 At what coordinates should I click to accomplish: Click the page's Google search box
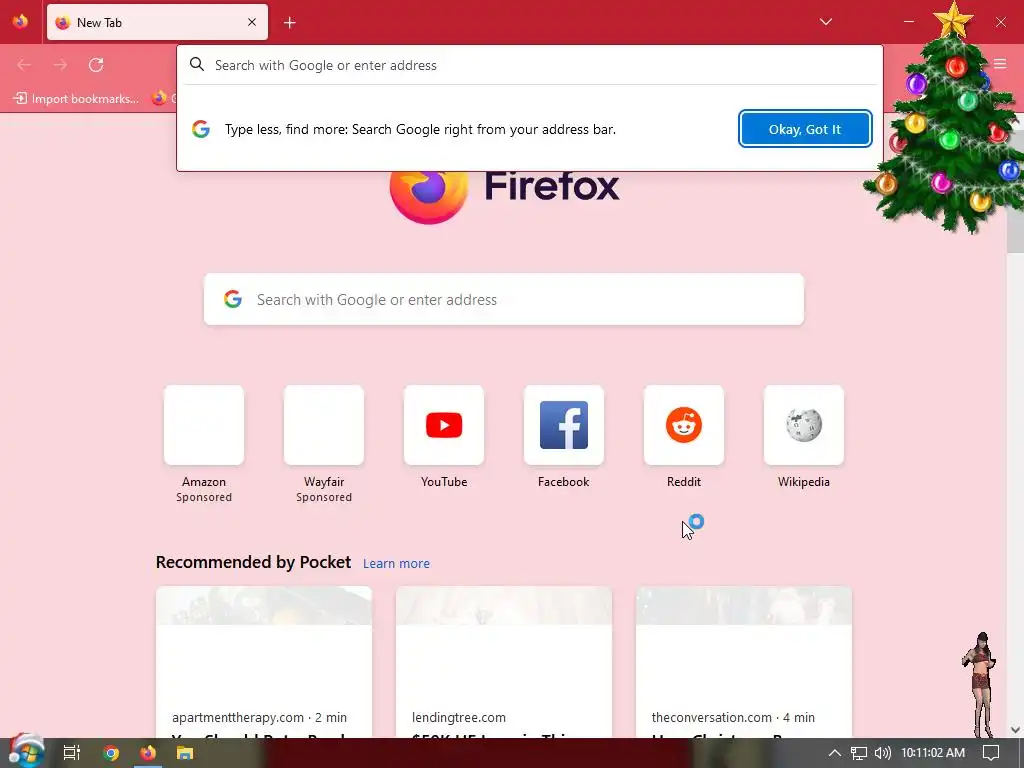[x=504, y=299]
